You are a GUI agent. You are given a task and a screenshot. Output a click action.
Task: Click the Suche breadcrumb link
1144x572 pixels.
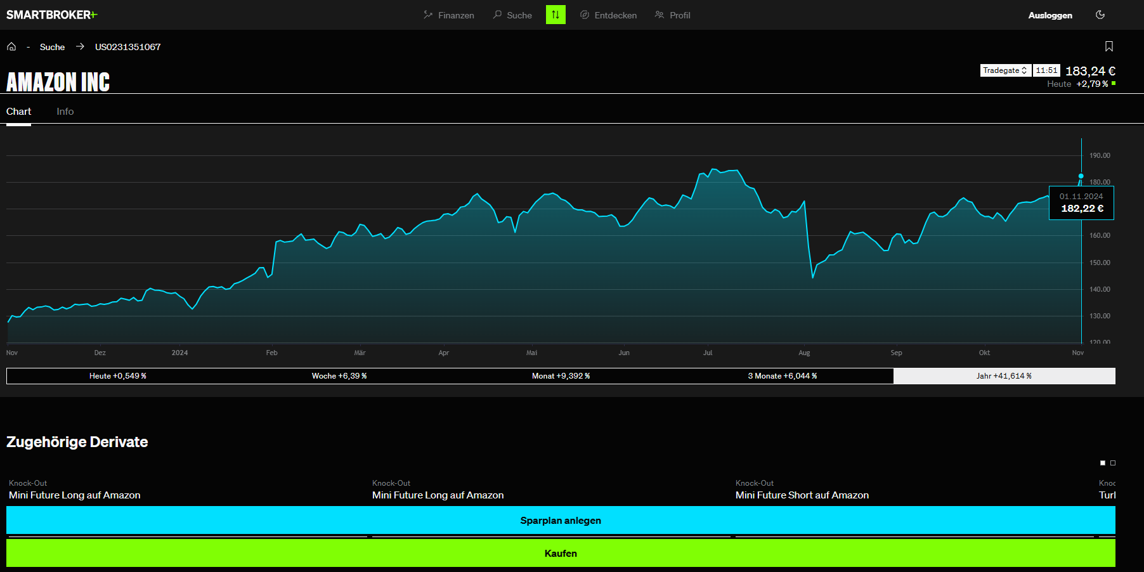pos(53,47)
